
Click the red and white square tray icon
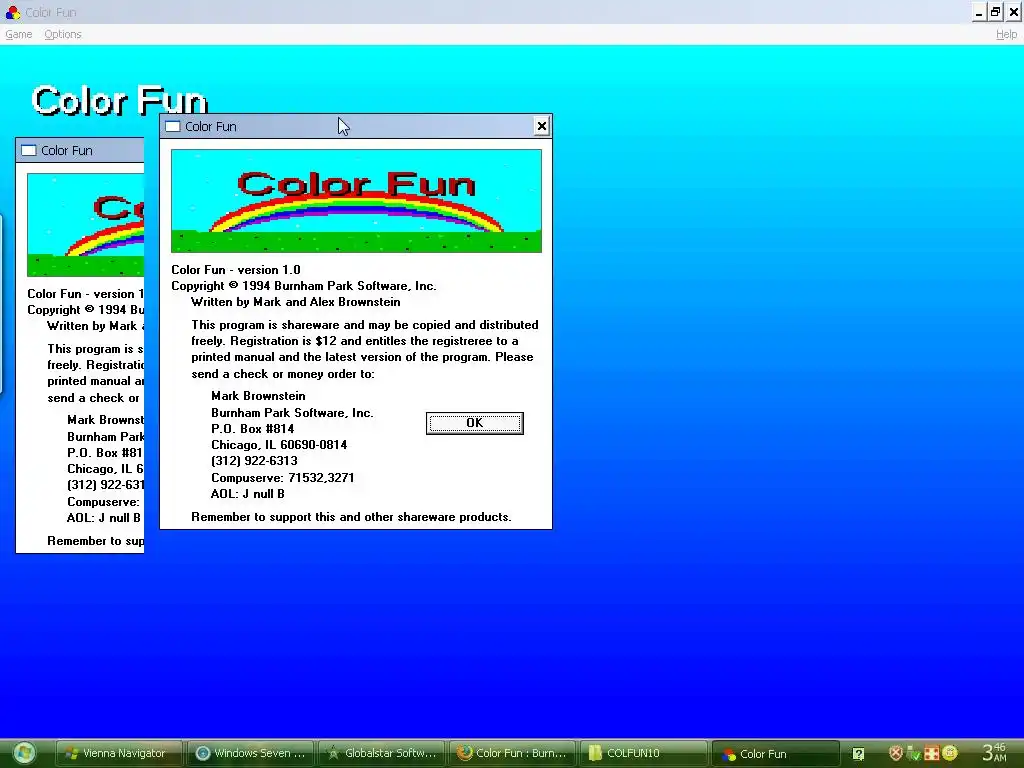[932, 754]
